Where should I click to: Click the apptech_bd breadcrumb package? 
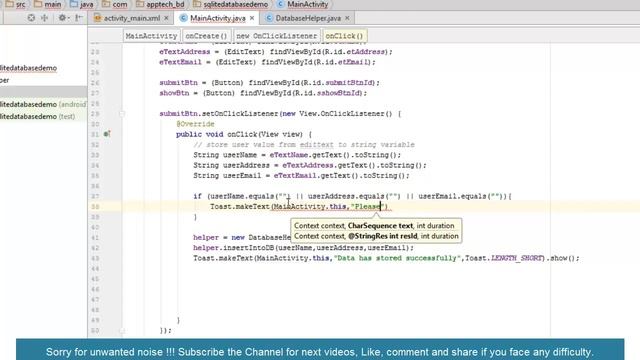160,4
